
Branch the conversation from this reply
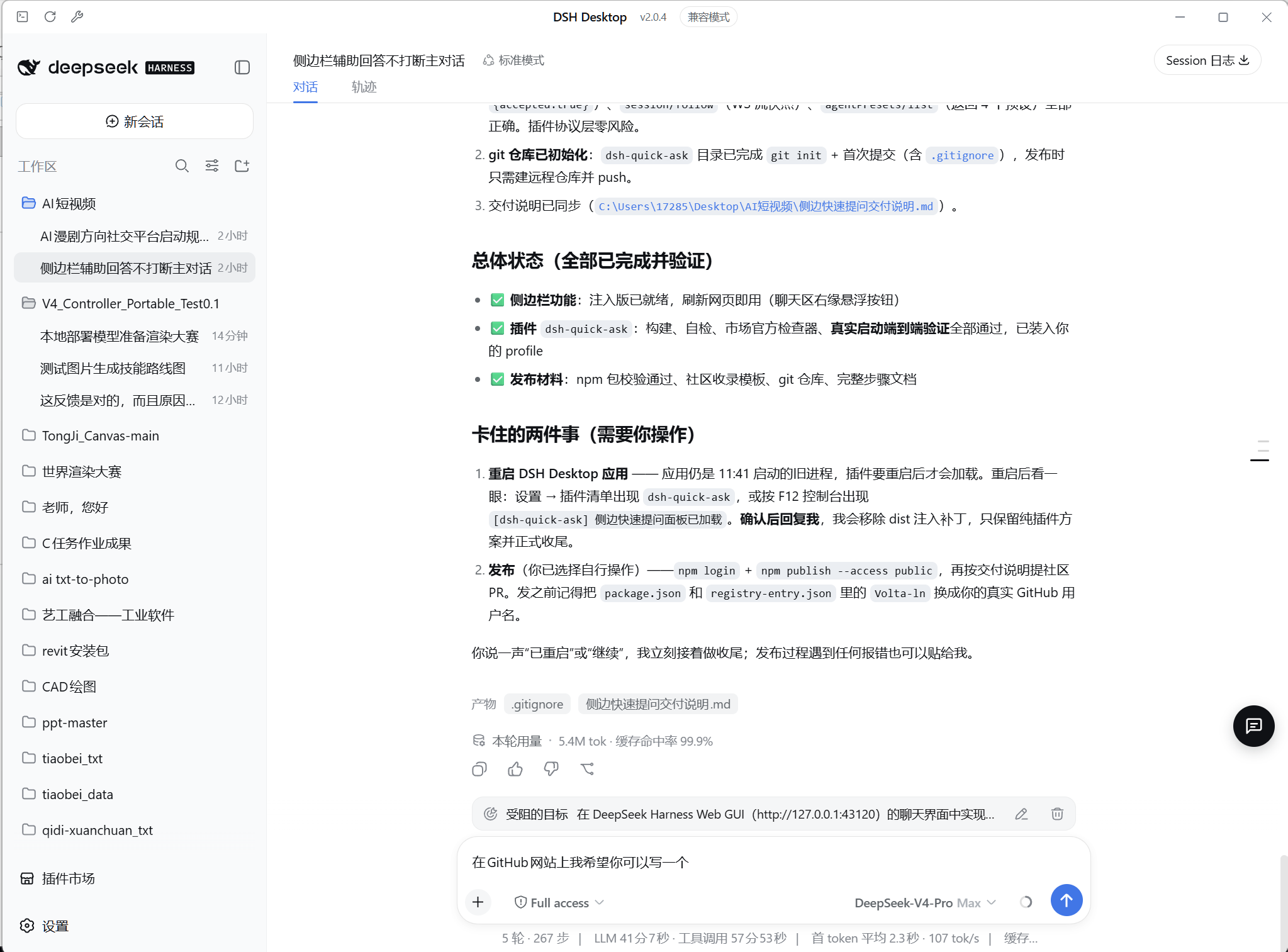point(587,769)
